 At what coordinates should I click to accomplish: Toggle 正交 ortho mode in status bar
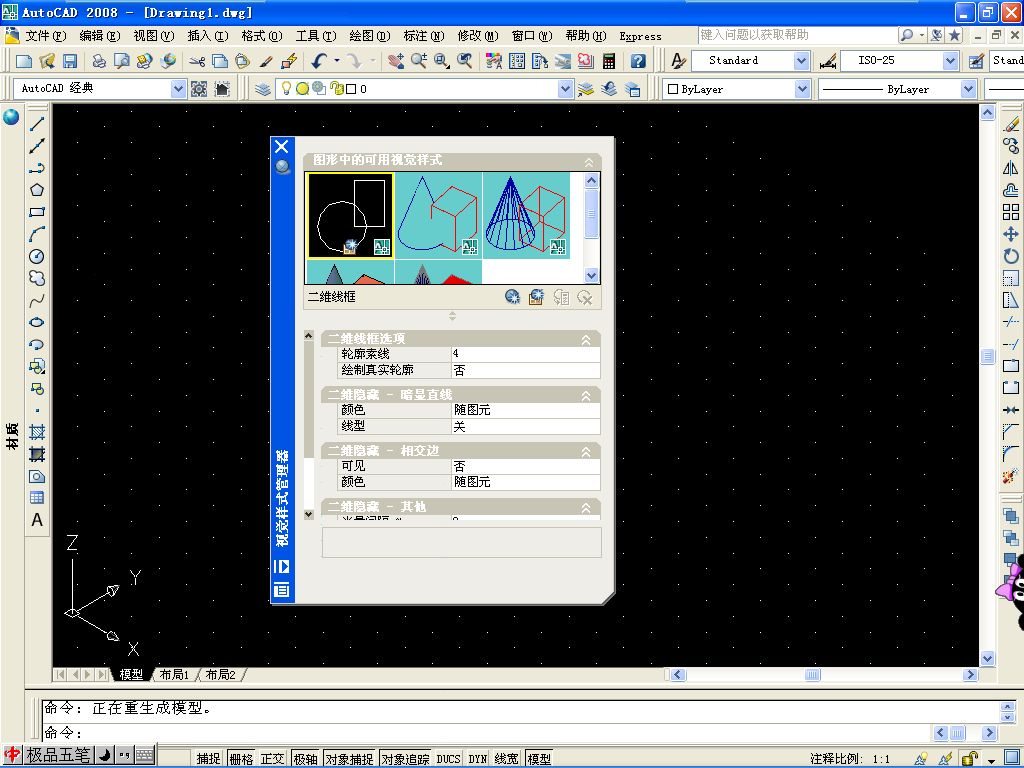[272, 758]
